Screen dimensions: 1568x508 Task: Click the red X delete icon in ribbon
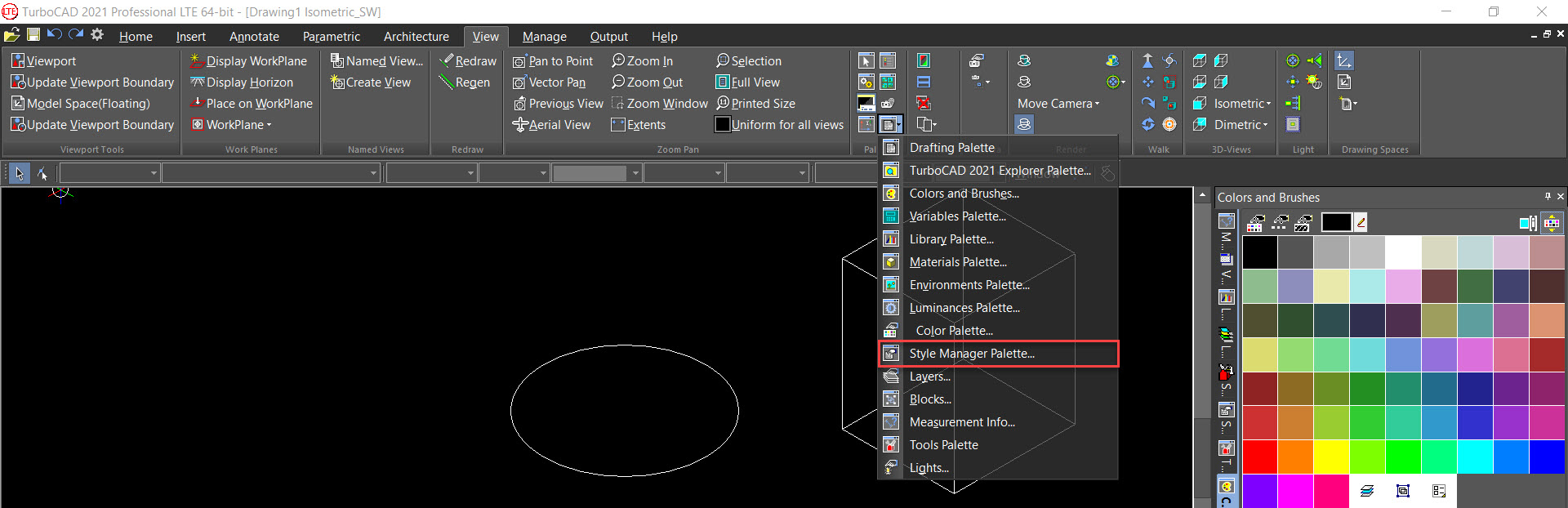tap(924, 103)
